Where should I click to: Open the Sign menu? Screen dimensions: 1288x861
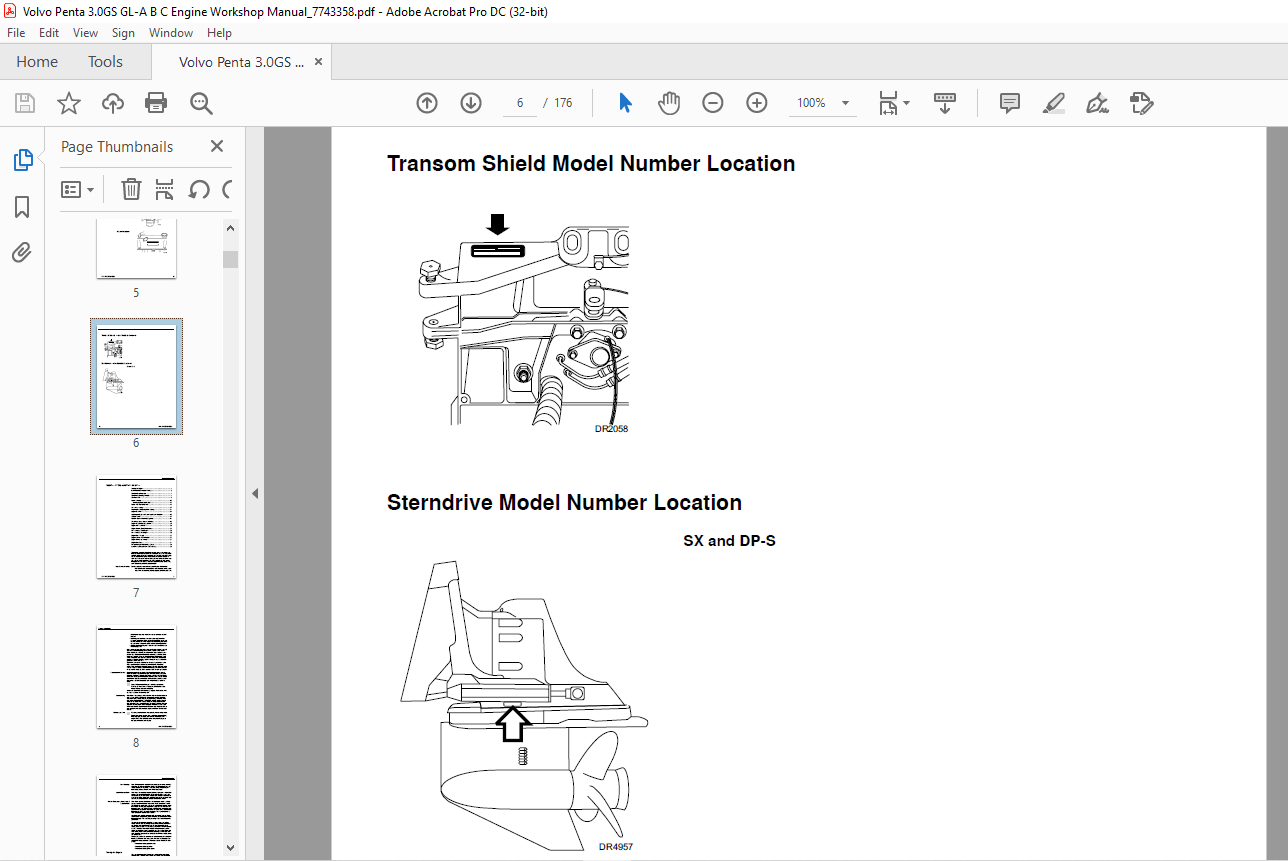[123, 33]
